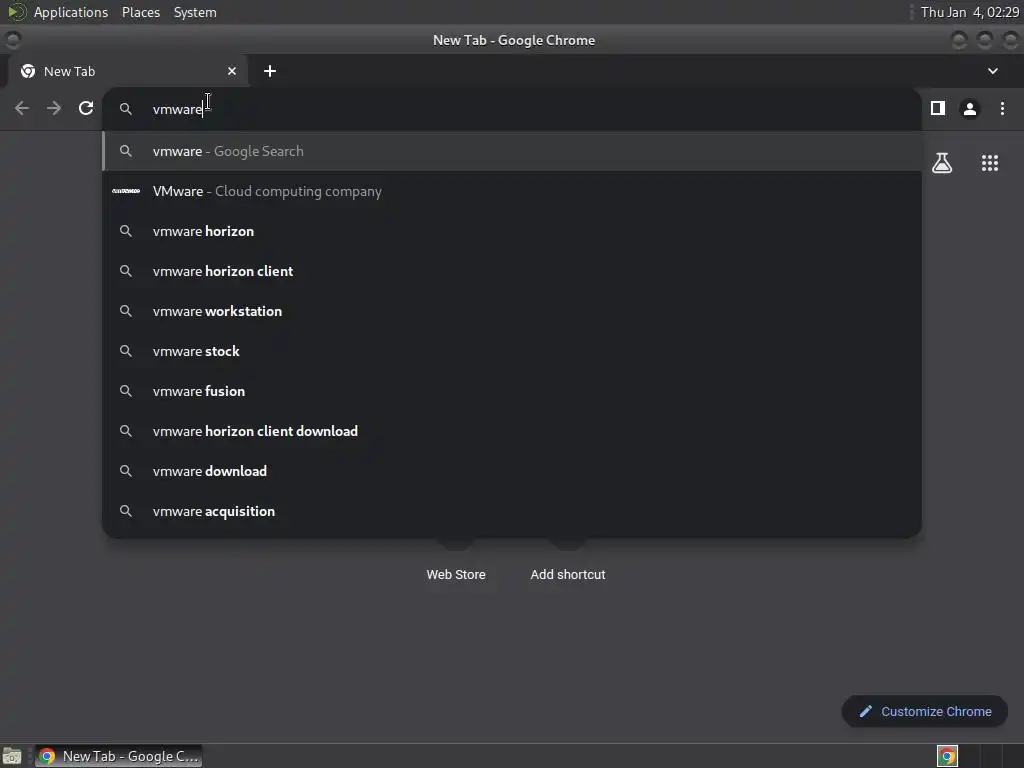Click the VMware logo icon in suggestions
This screenshot has height=768, width=1024.
pos(126,191)
